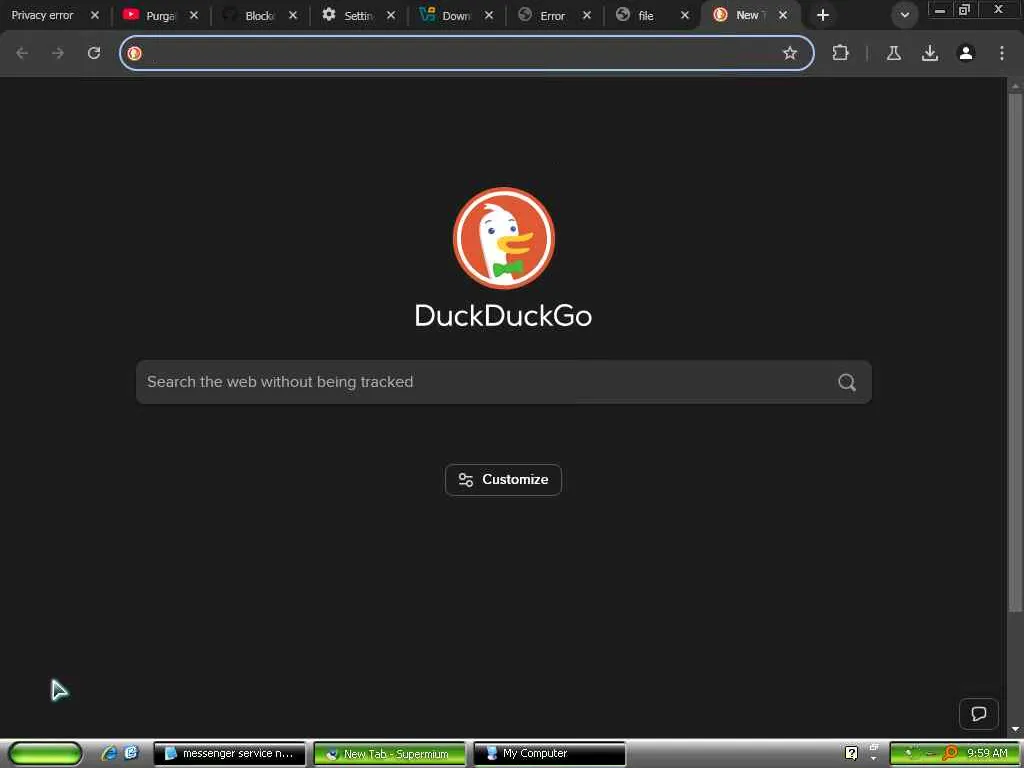
Task: Open a new tab with plus button
Action: (x=823, y=15)
